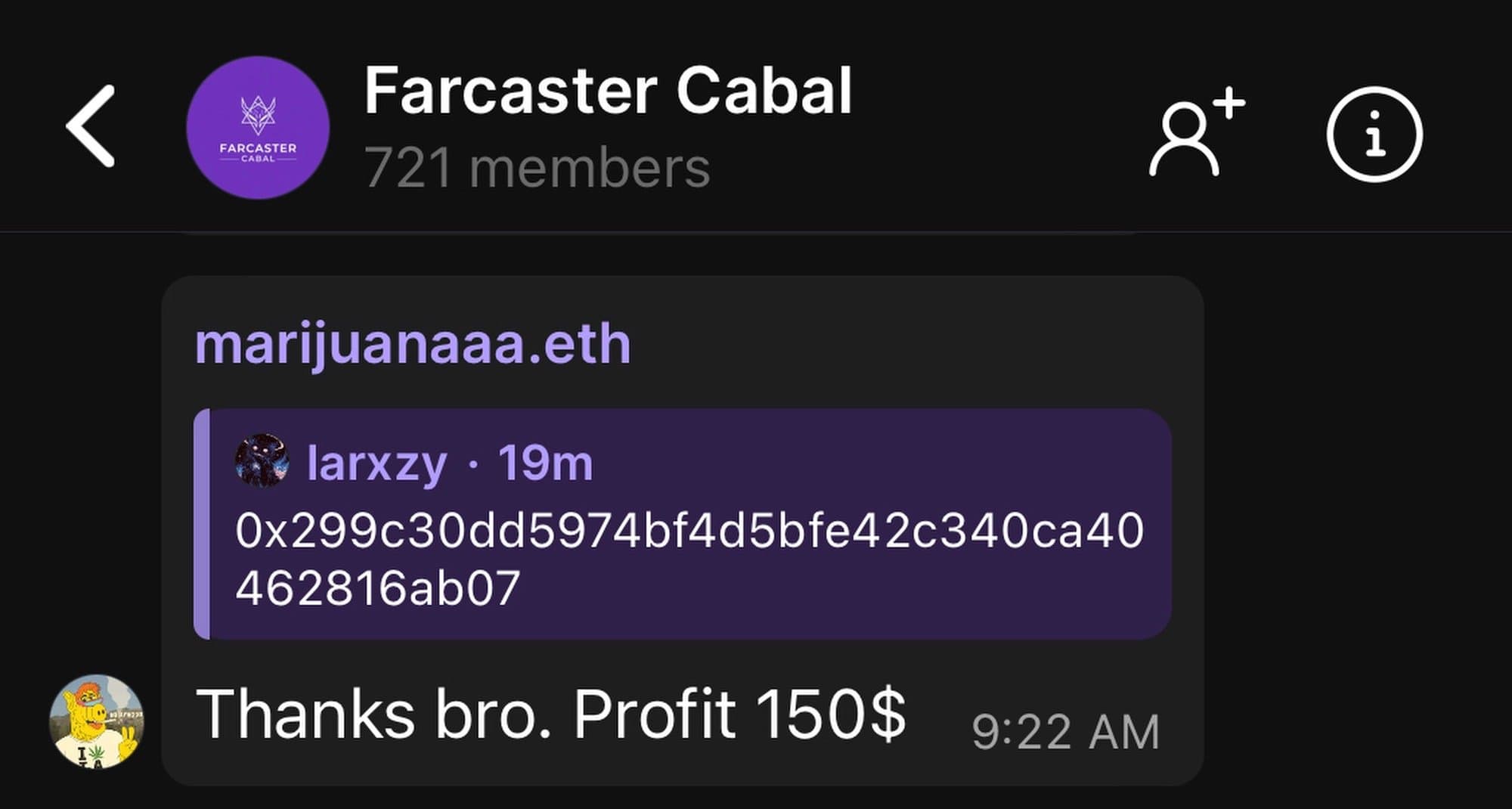View the 721 members list
Image resolution: width=1512 pixels, height=809 pixels.
point(537,168)
